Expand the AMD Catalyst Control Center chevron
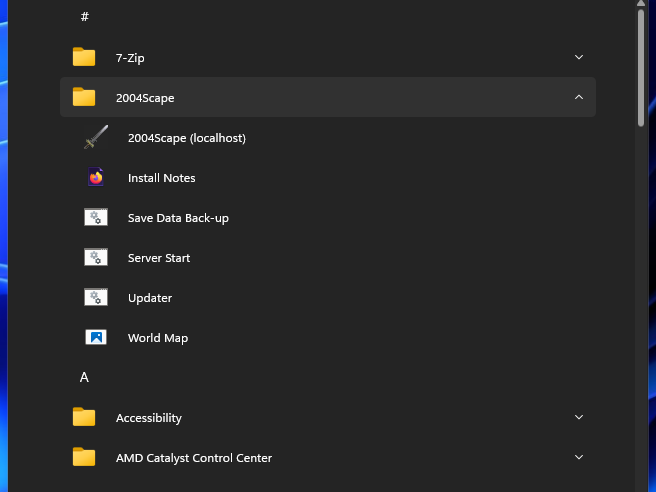 pyautogui.click(x=579, y=458)
